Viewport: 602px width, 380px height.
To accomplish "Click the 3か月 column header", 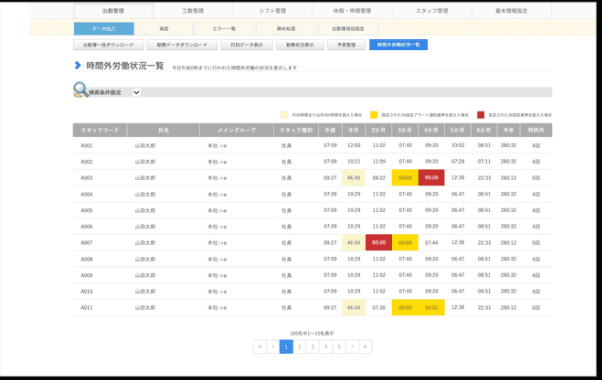I will click(405, 130).
